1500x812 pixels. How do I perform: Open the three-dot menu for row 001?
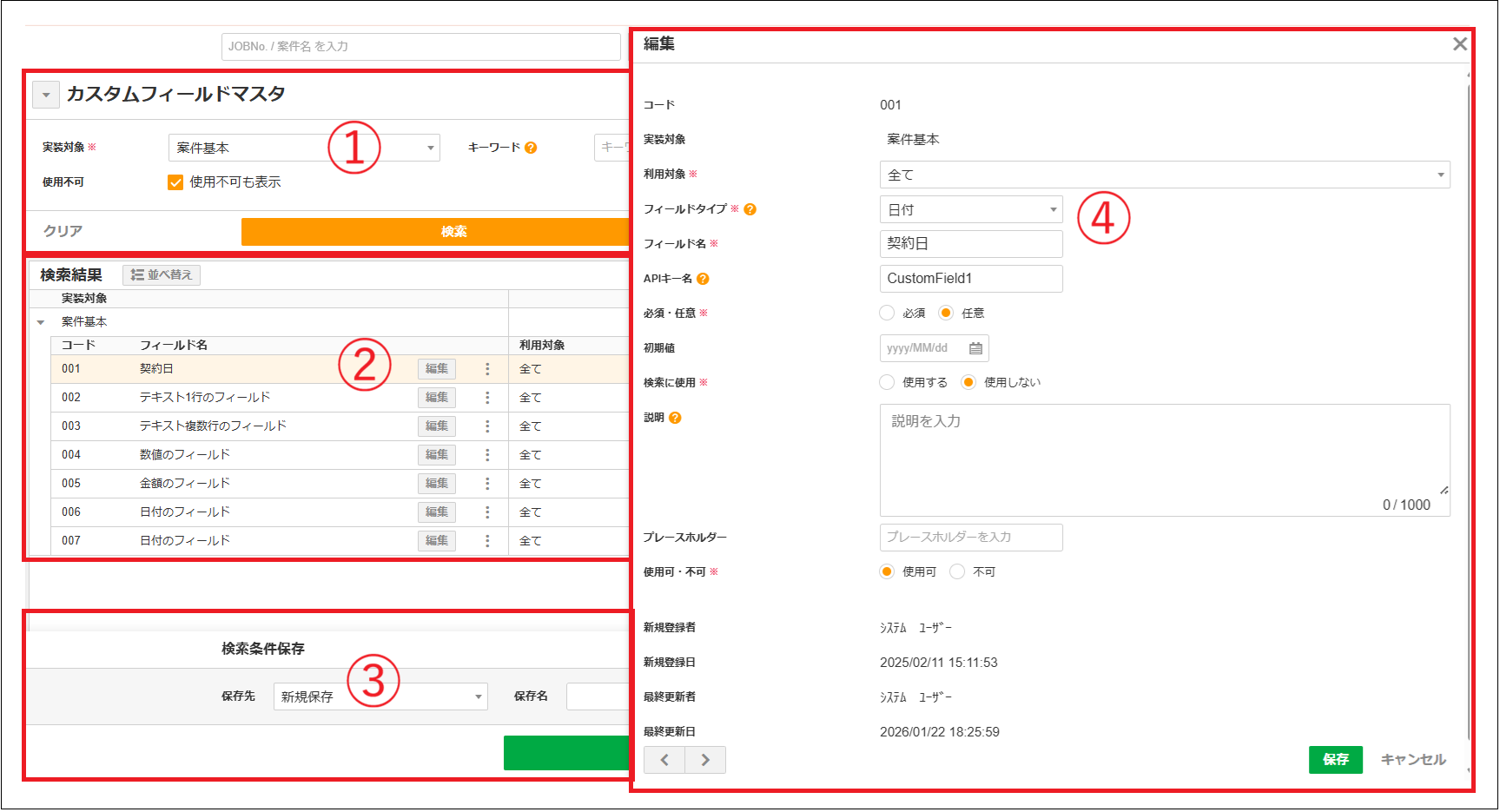point(487,369)
